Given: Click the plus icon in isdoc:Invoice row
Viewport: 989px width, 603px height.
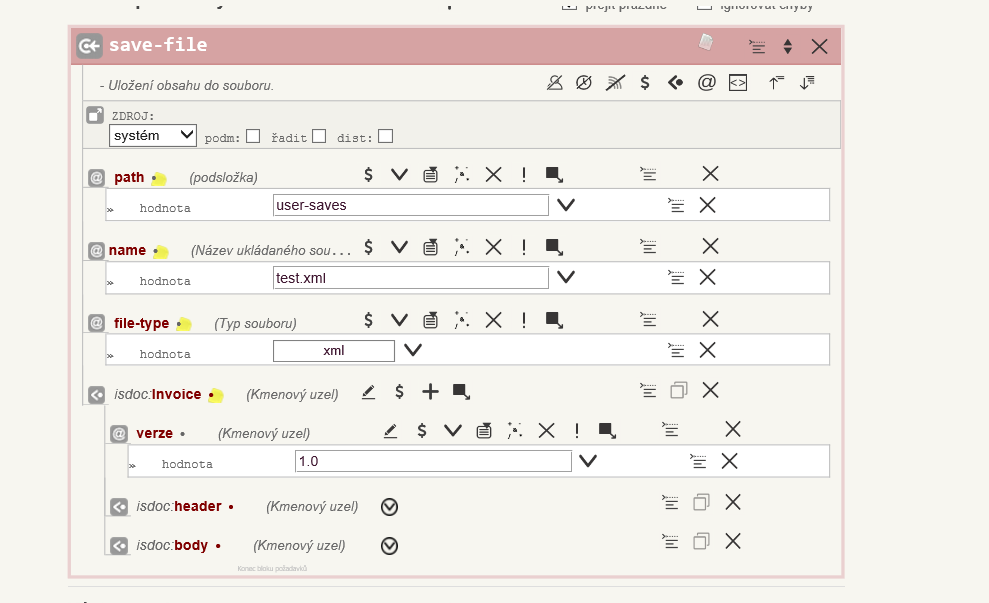Looking at the screenshot, I should (x=430, y=392).
